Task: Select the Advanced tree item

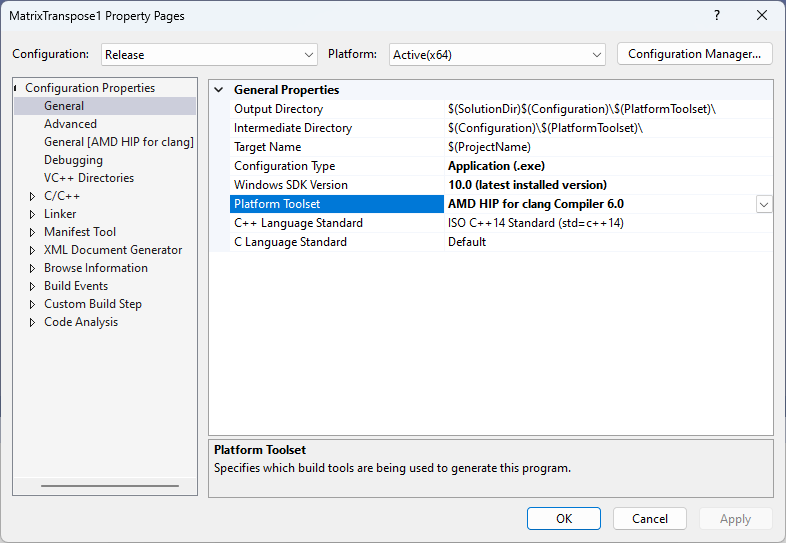Action: point(70,124)
